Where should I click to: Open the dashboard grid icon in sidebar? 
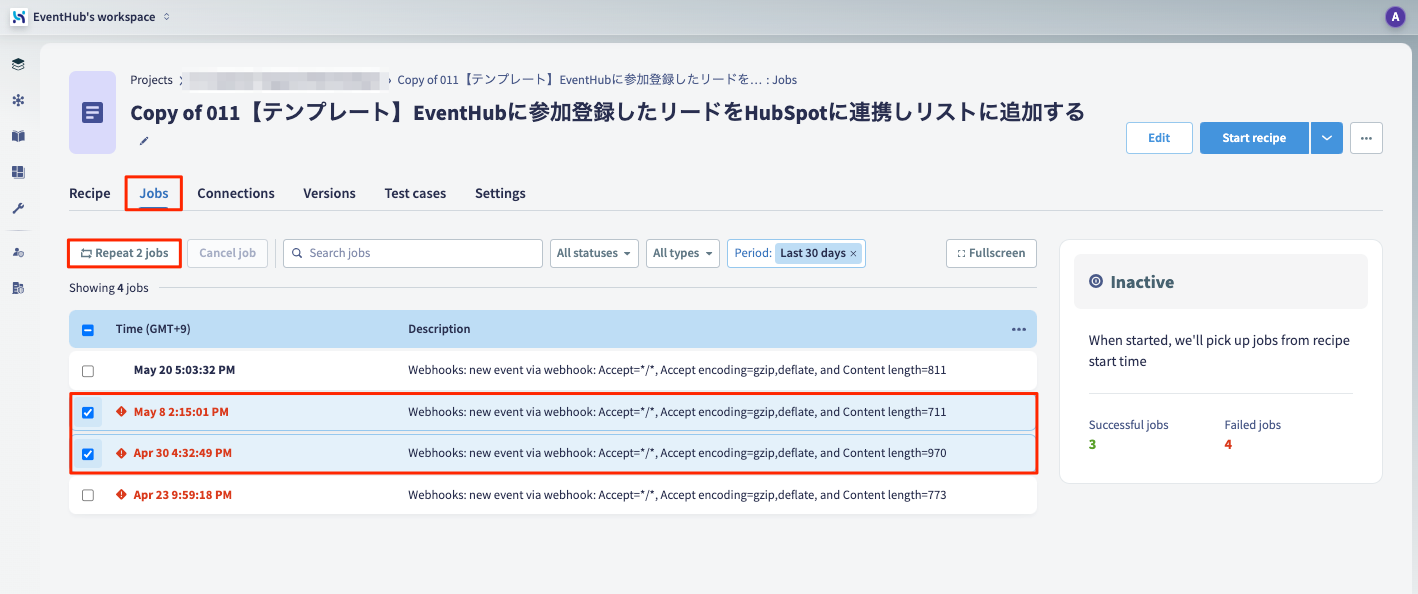point(18,172)
